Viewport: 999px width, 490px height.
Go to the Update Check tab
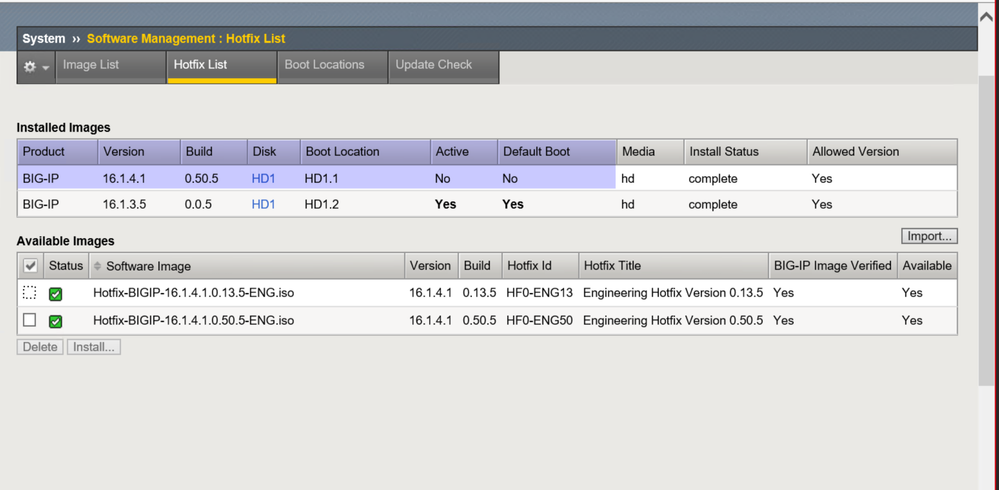[433, 65]
